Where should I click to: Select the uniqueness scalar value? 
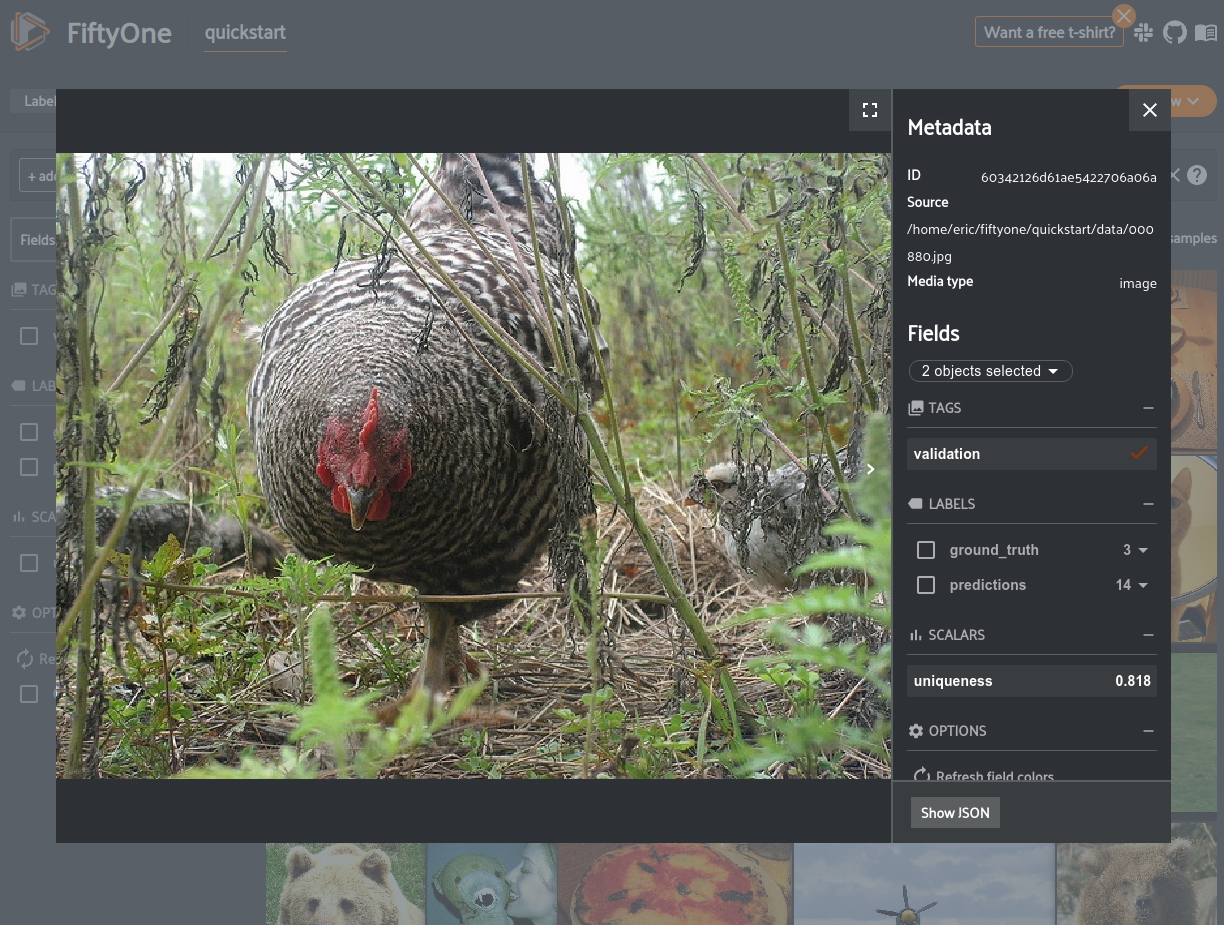tap(1031, 681)
